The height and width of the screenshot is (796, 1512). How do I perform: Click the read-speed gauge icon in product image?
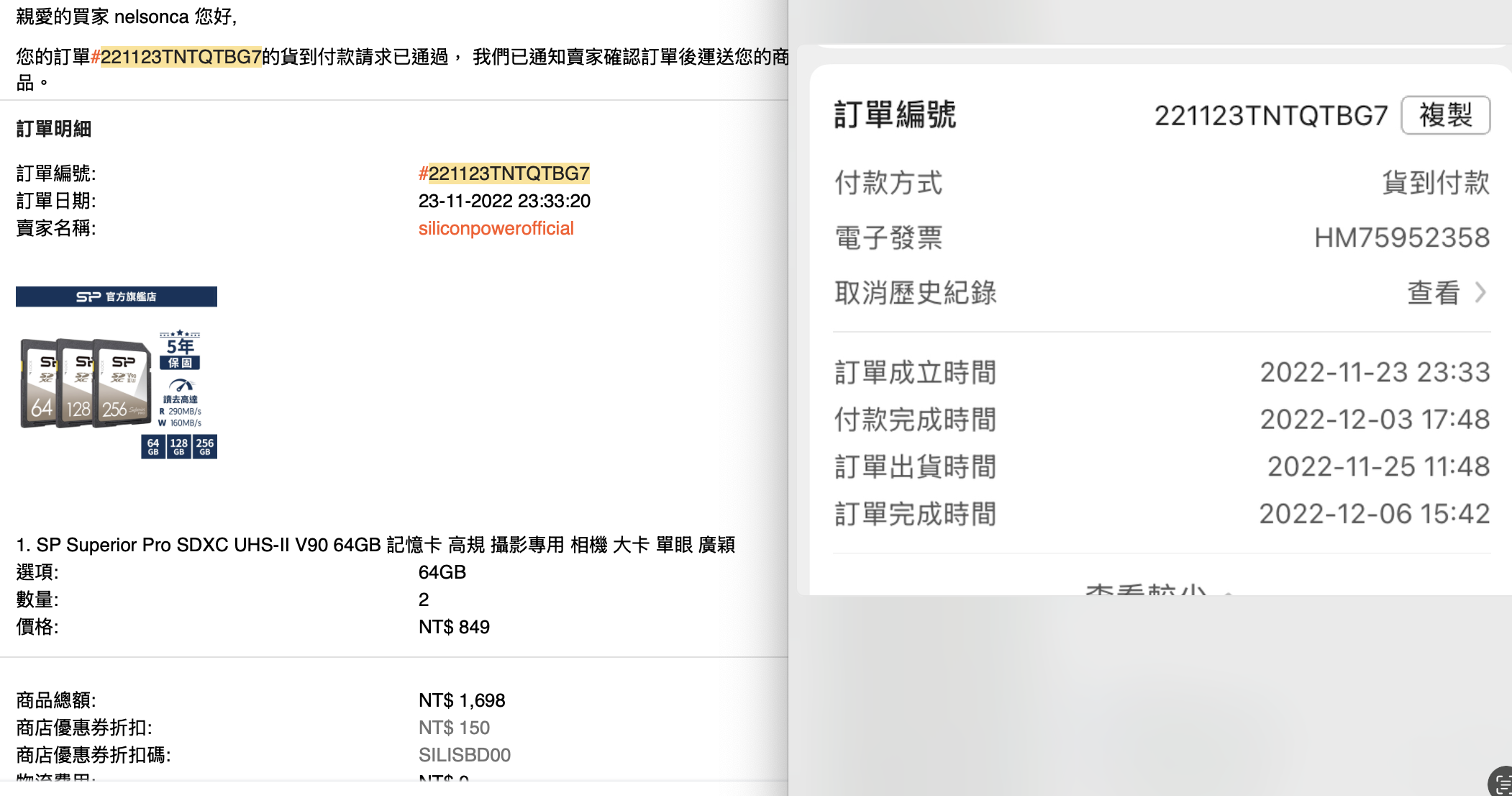181,385
